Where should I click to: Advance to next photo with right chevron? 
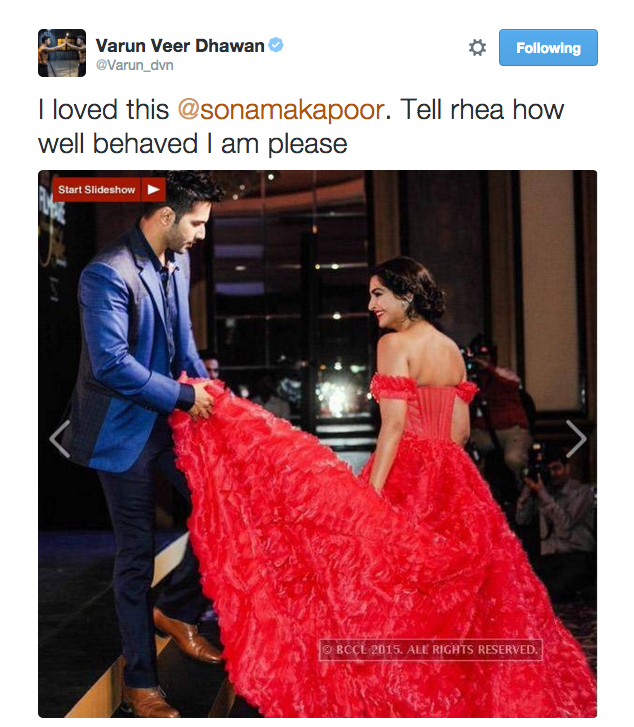click(x=576, y=439)
